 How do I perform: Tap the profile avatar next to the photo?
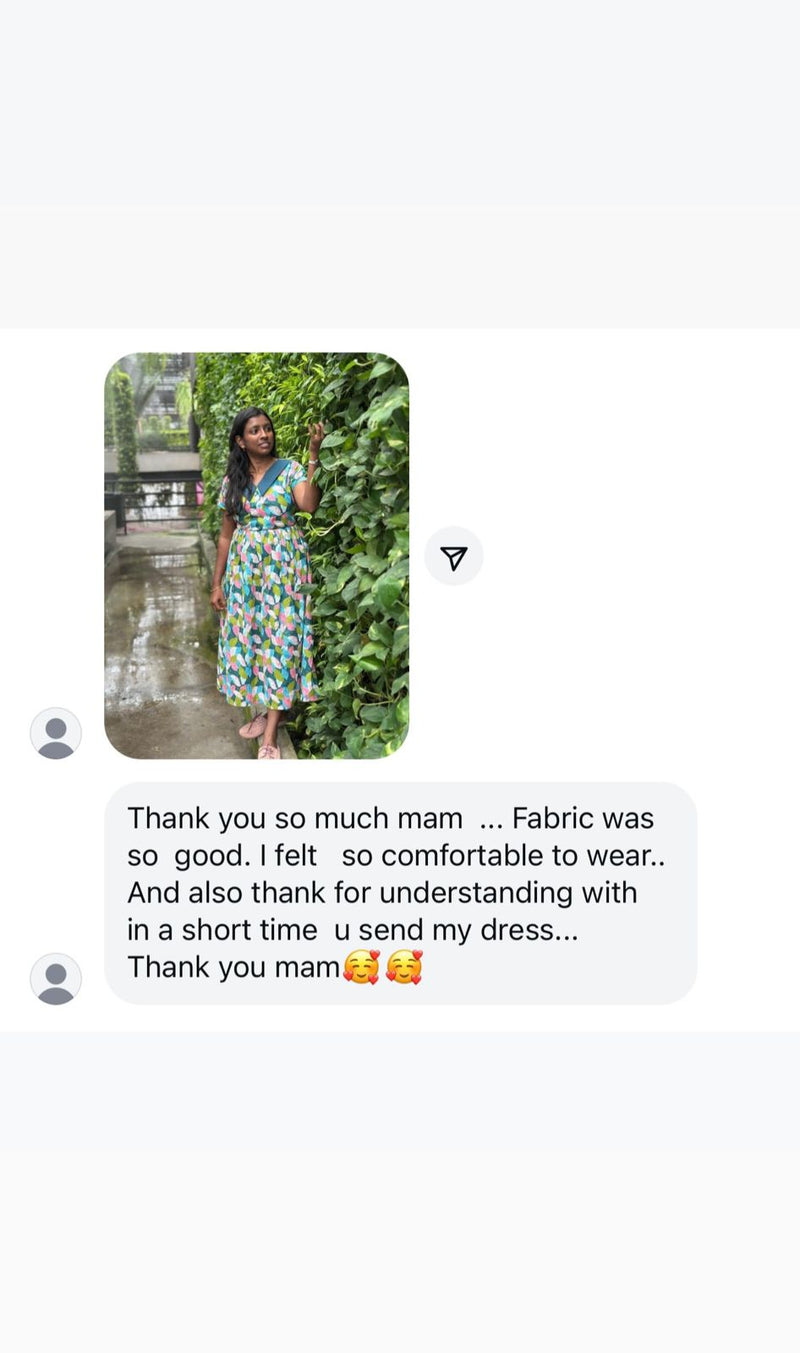tap(56, 733)
